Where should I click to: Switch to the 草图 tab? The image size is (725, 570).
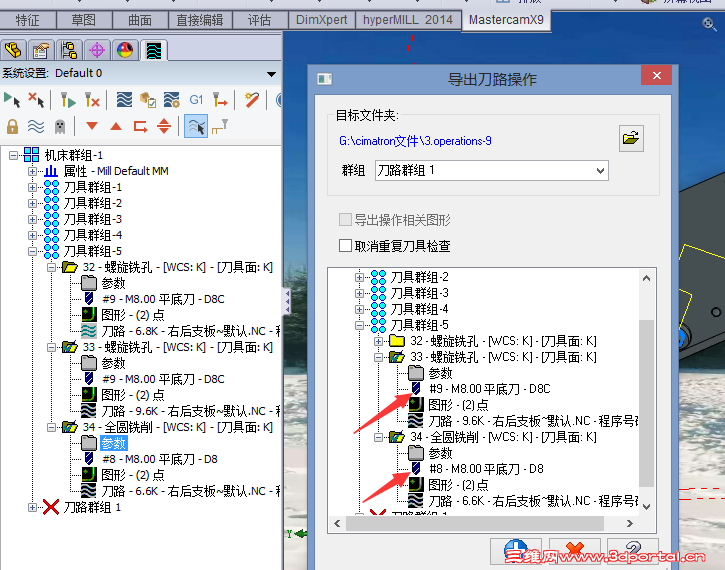pos(84,20)
